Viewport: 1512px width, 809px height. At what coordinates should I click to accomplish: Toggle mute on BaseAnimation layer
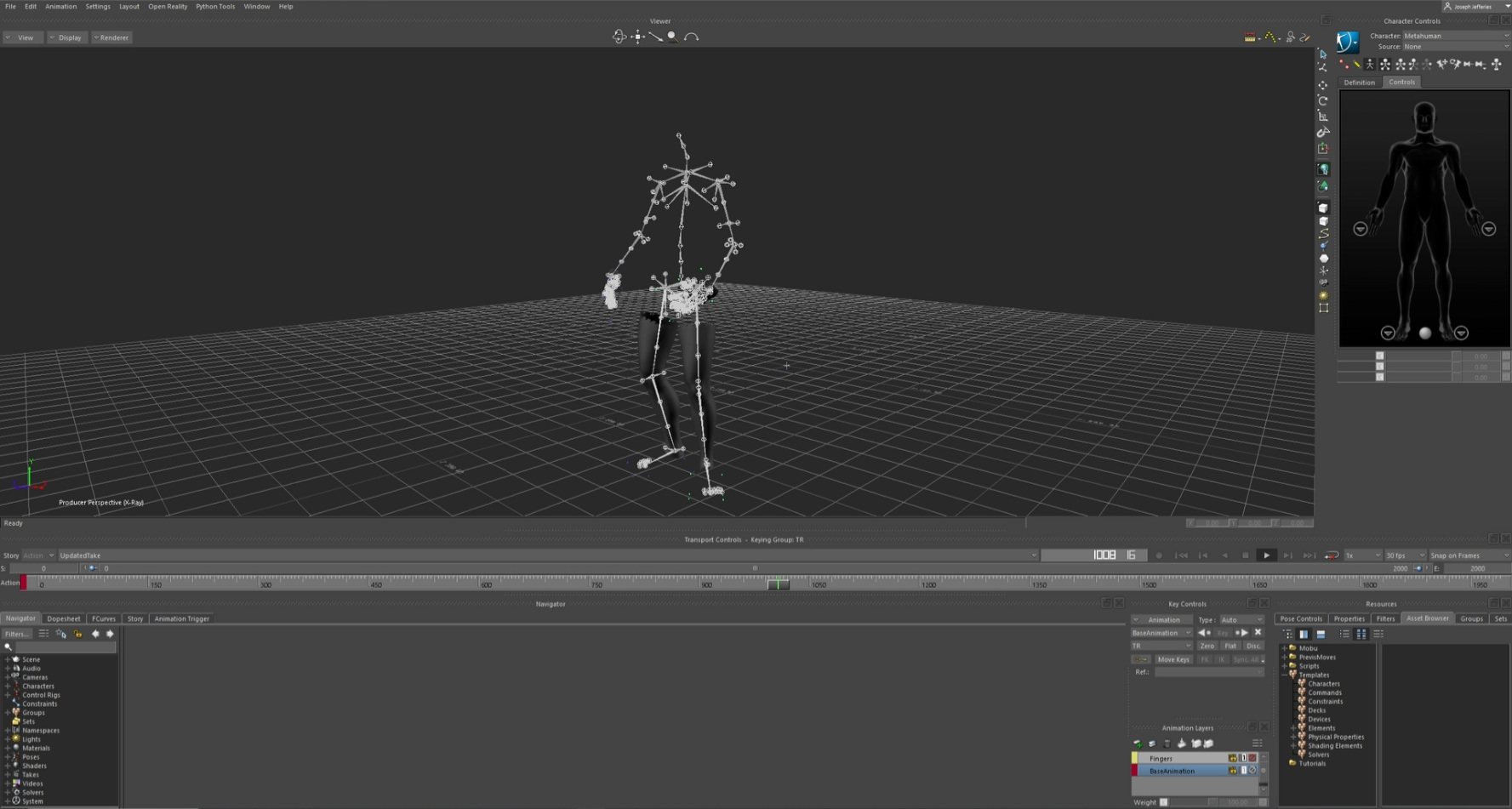coord(1252,771)
